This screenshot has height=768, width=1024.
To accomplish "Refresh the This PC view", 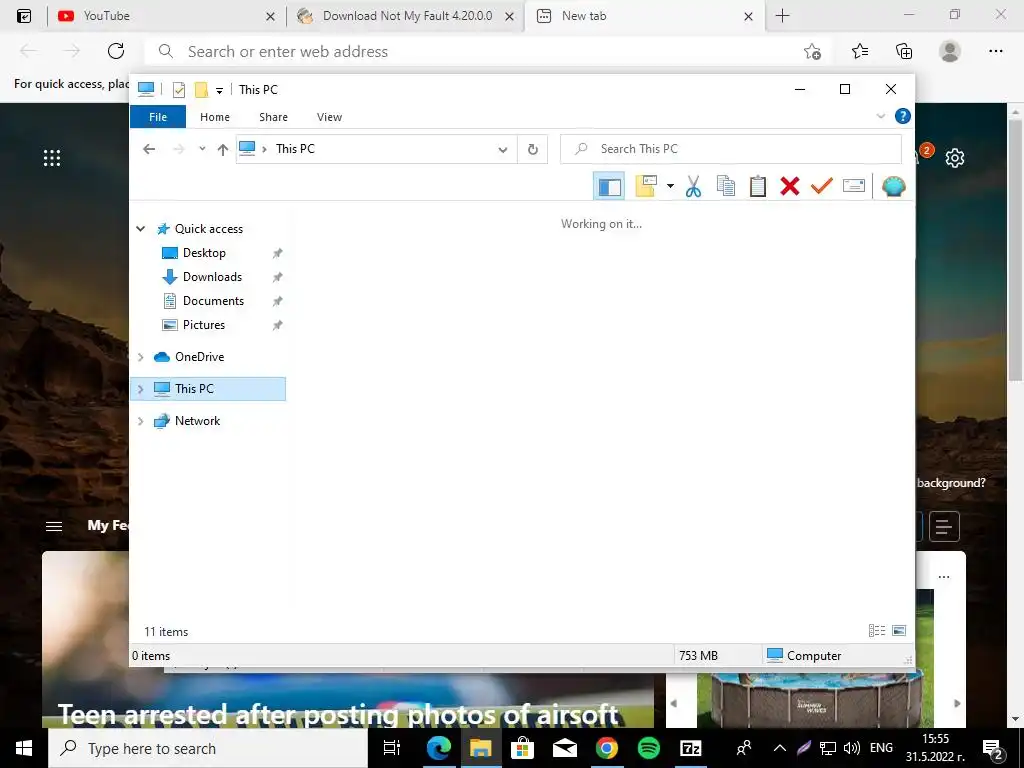I will [533, 150].
